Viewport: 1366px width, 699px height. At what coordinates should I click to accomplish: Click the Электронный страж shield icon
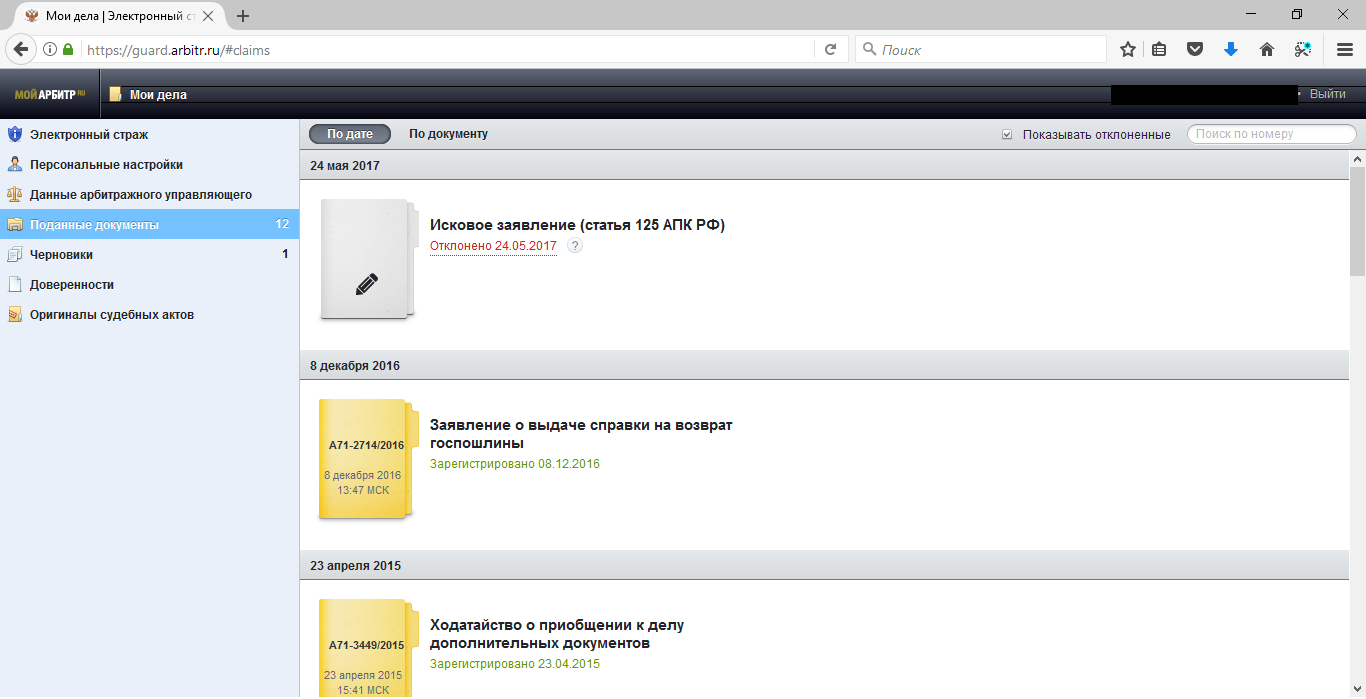(x=14, y=134)
